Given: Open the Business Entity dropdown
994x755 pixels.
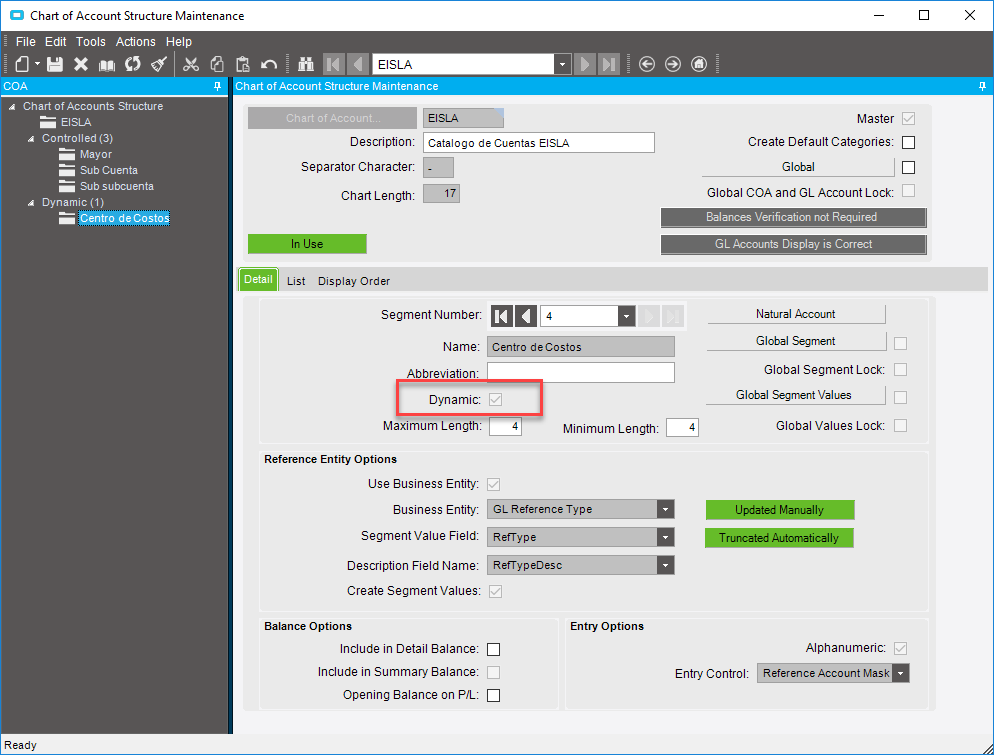Looking at the screenshot, I should pos(665,509).
